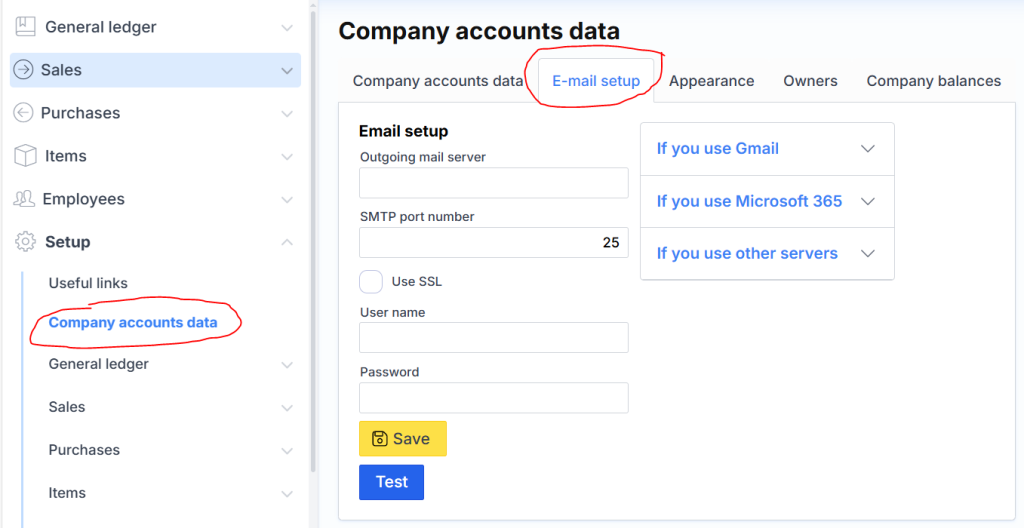
Task: Open the Owners tab
Action: 810,81
